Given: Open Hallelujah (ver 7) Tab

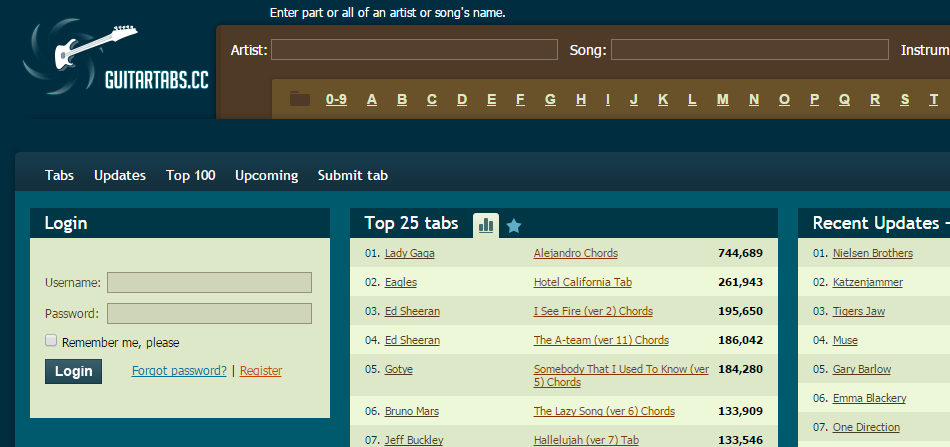Looking at the screenshot, I should click(x=586, y=440).
